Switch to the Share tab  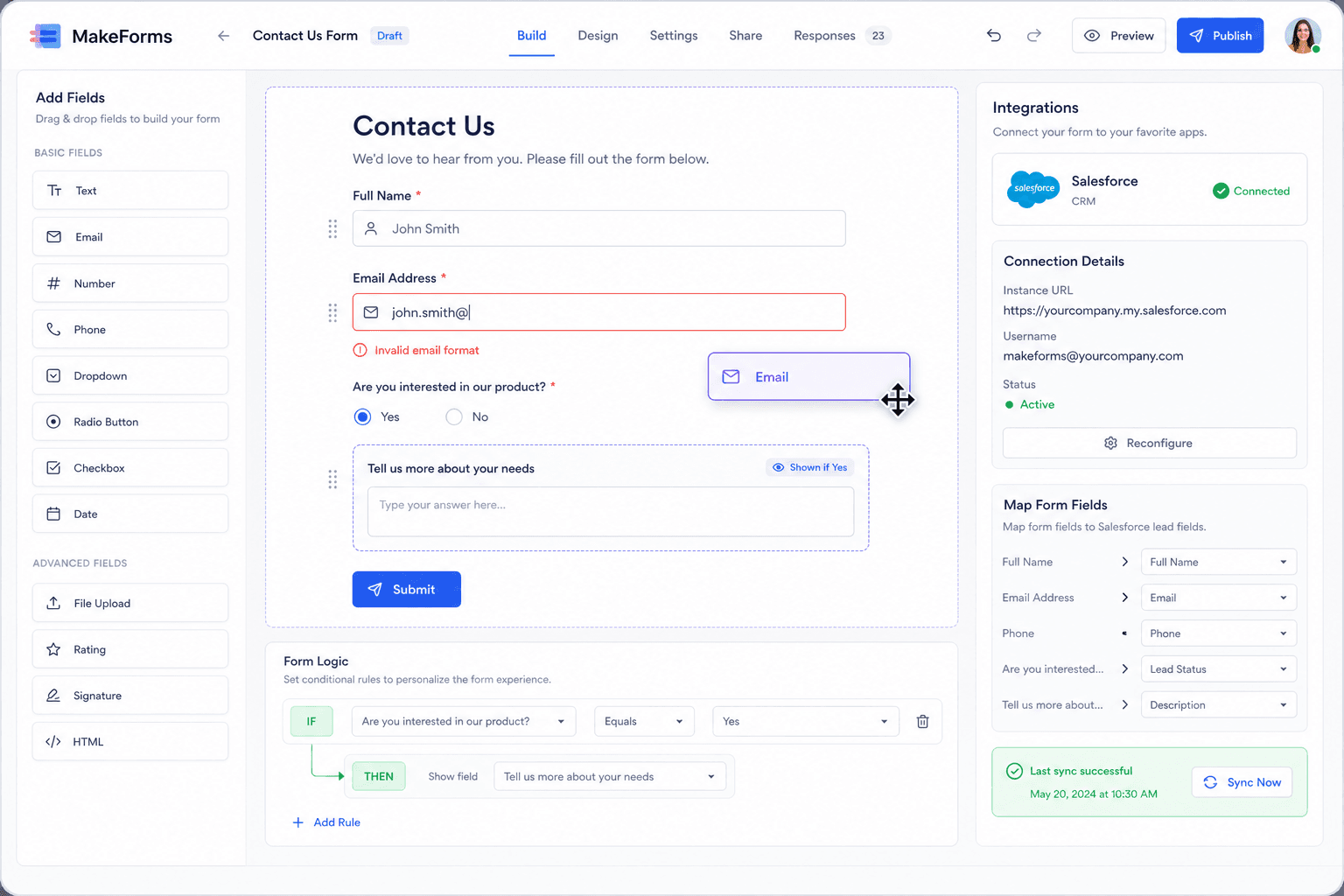pos(745,36)
